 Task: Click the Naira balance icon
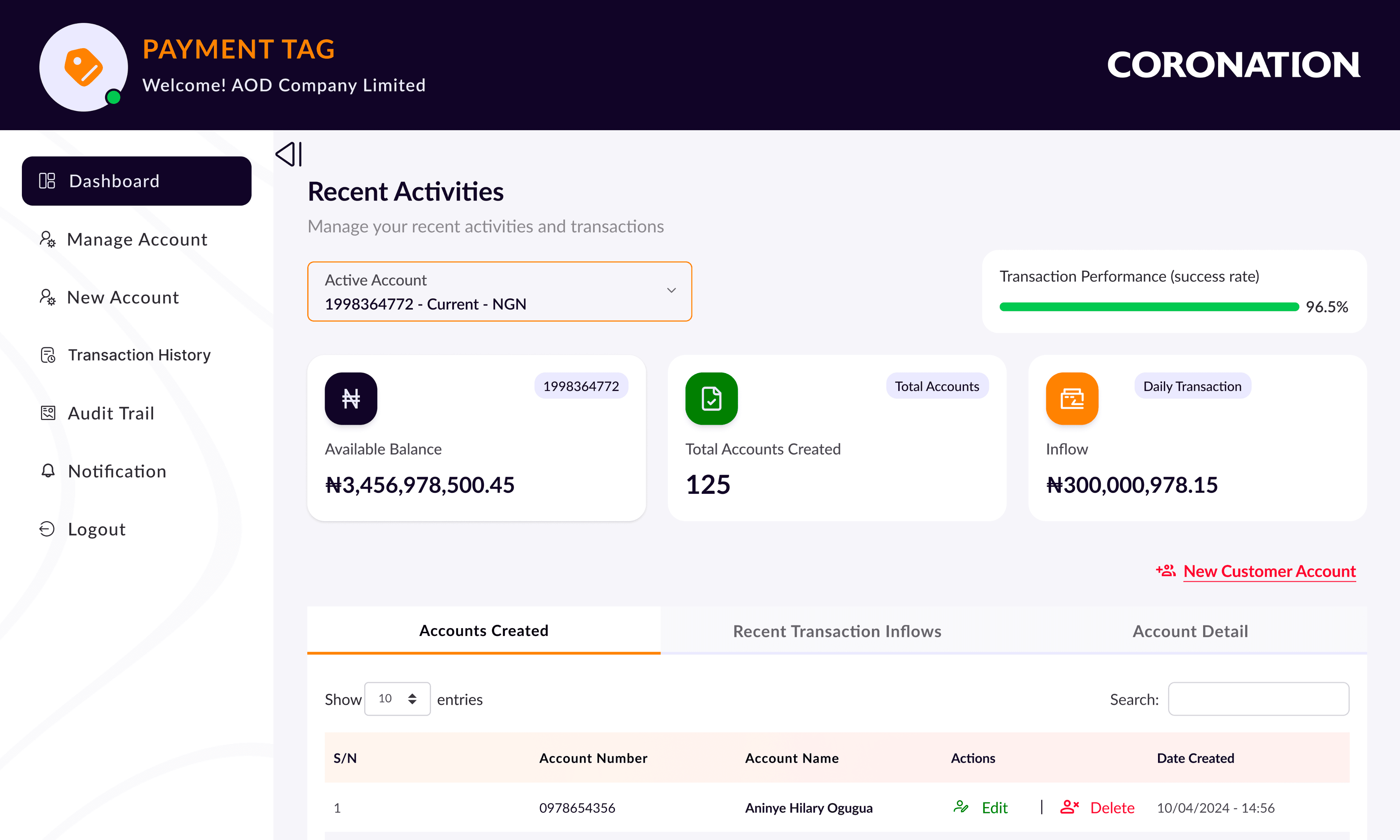[351, 398]
